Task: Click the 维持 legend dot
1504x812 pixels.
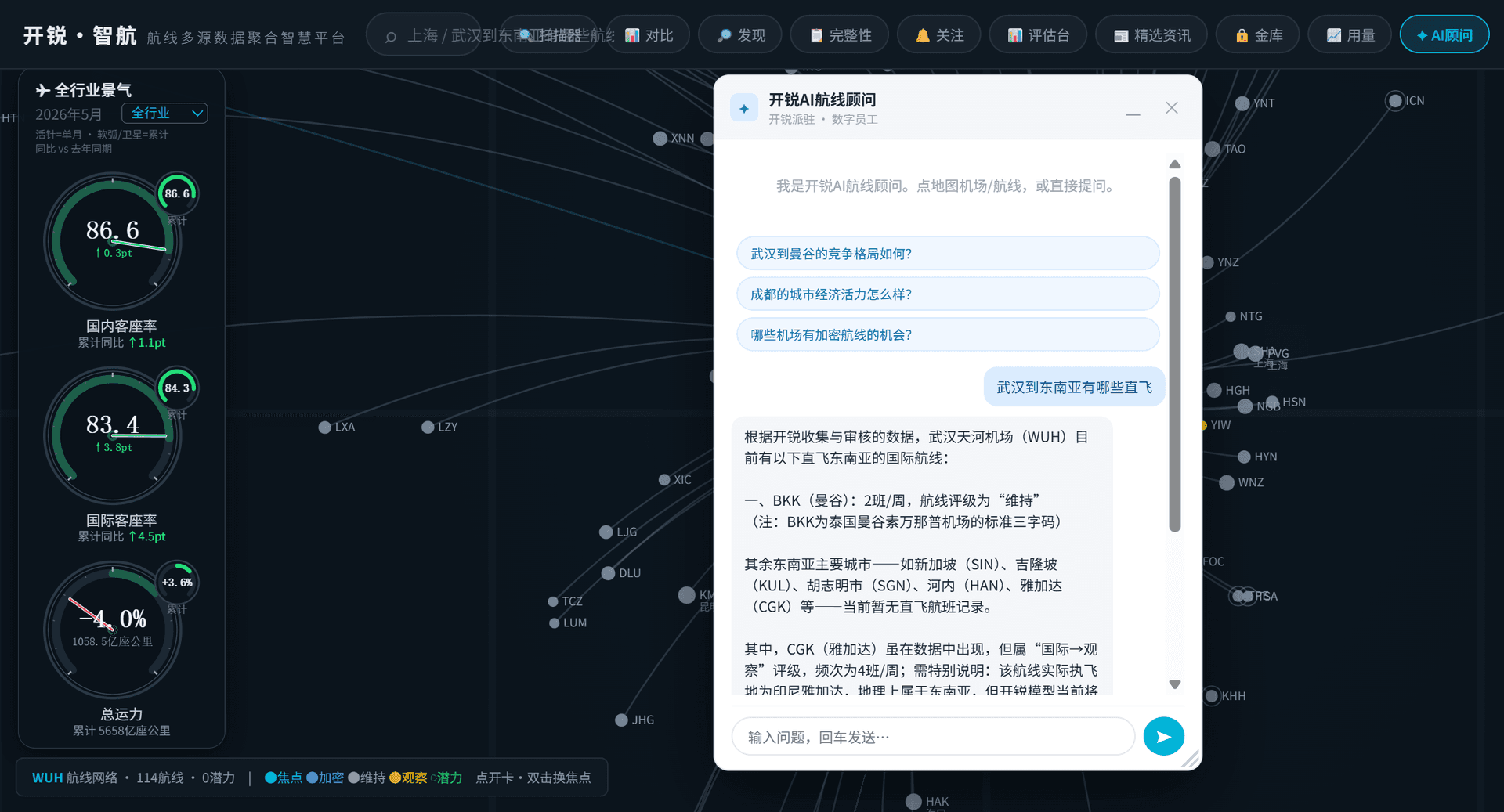Action: (354, 778)
